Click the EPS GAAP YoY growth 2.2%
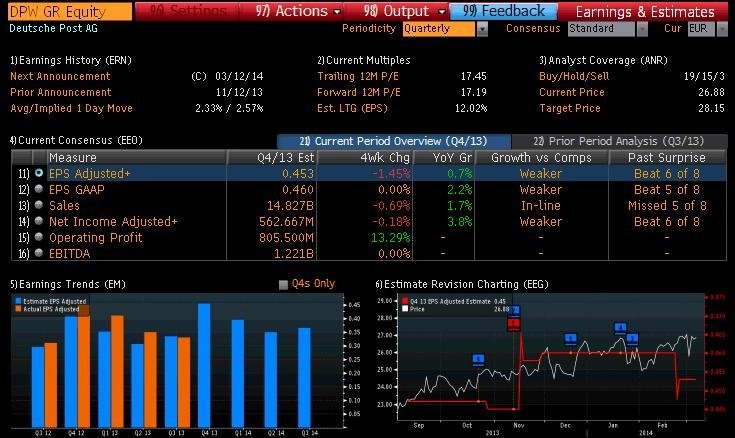This screenshot has height=438, width=735. (459, 189)
